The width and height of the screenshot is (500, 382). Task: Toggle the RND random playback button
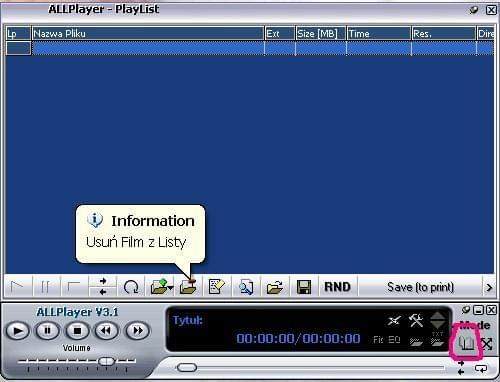(x=337, y=287)
